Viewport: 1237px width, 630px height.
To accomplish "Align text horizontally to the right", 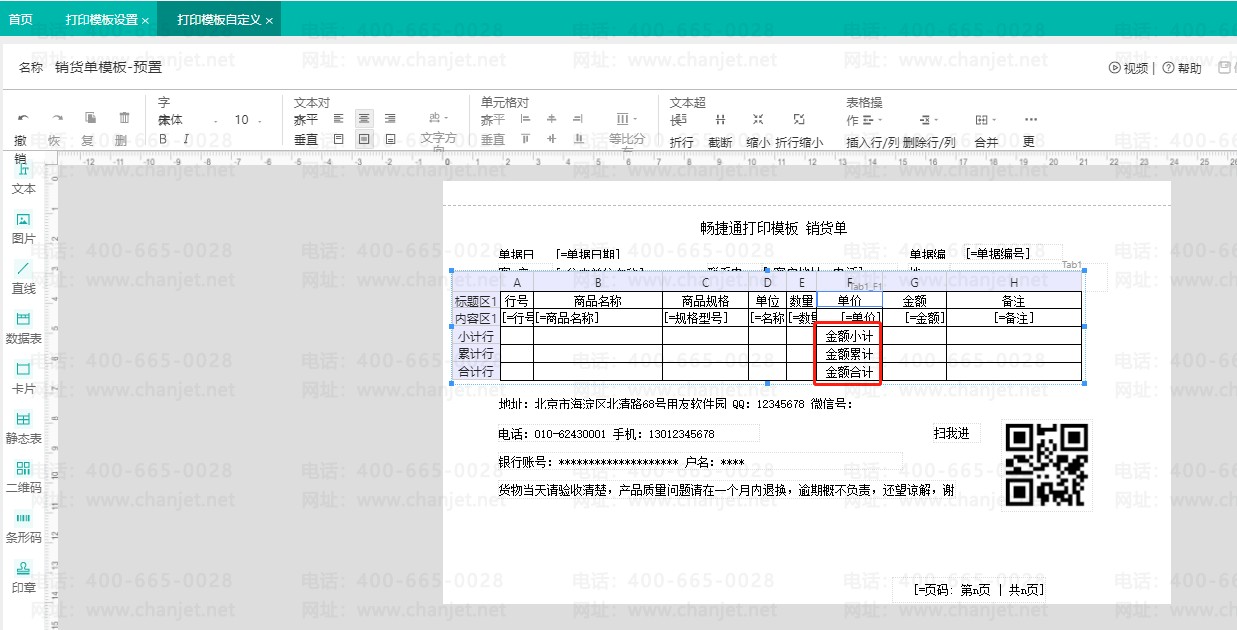I will 390,118.
